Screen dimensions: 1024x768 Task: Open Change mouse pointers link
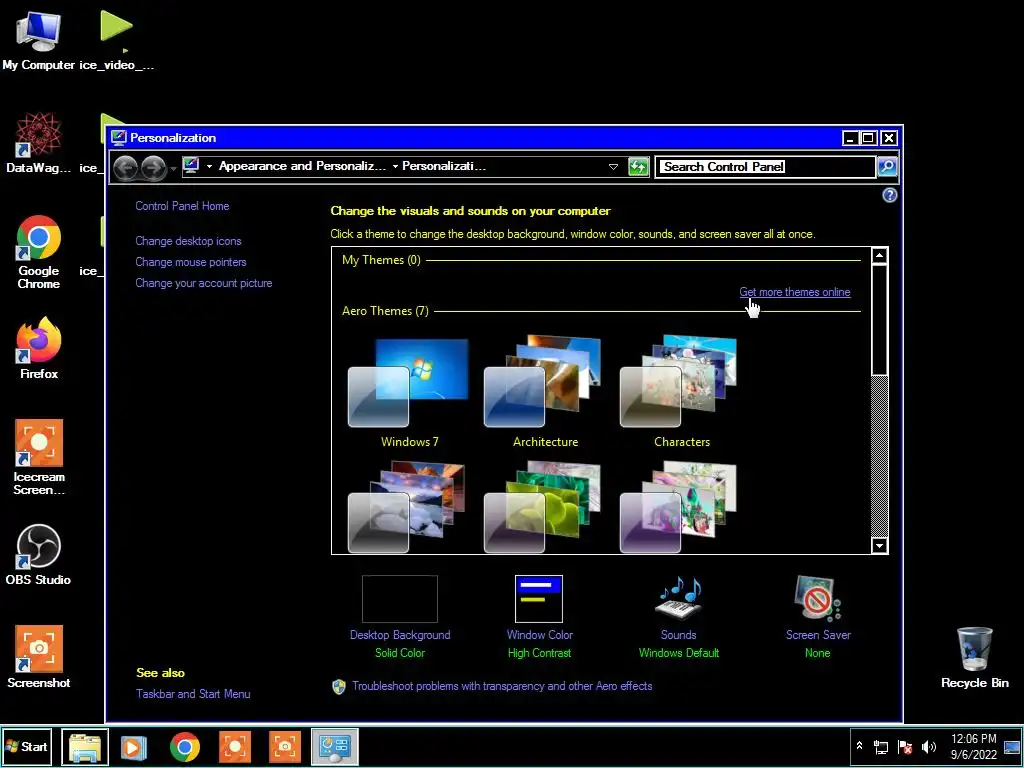tap(191, 262)
